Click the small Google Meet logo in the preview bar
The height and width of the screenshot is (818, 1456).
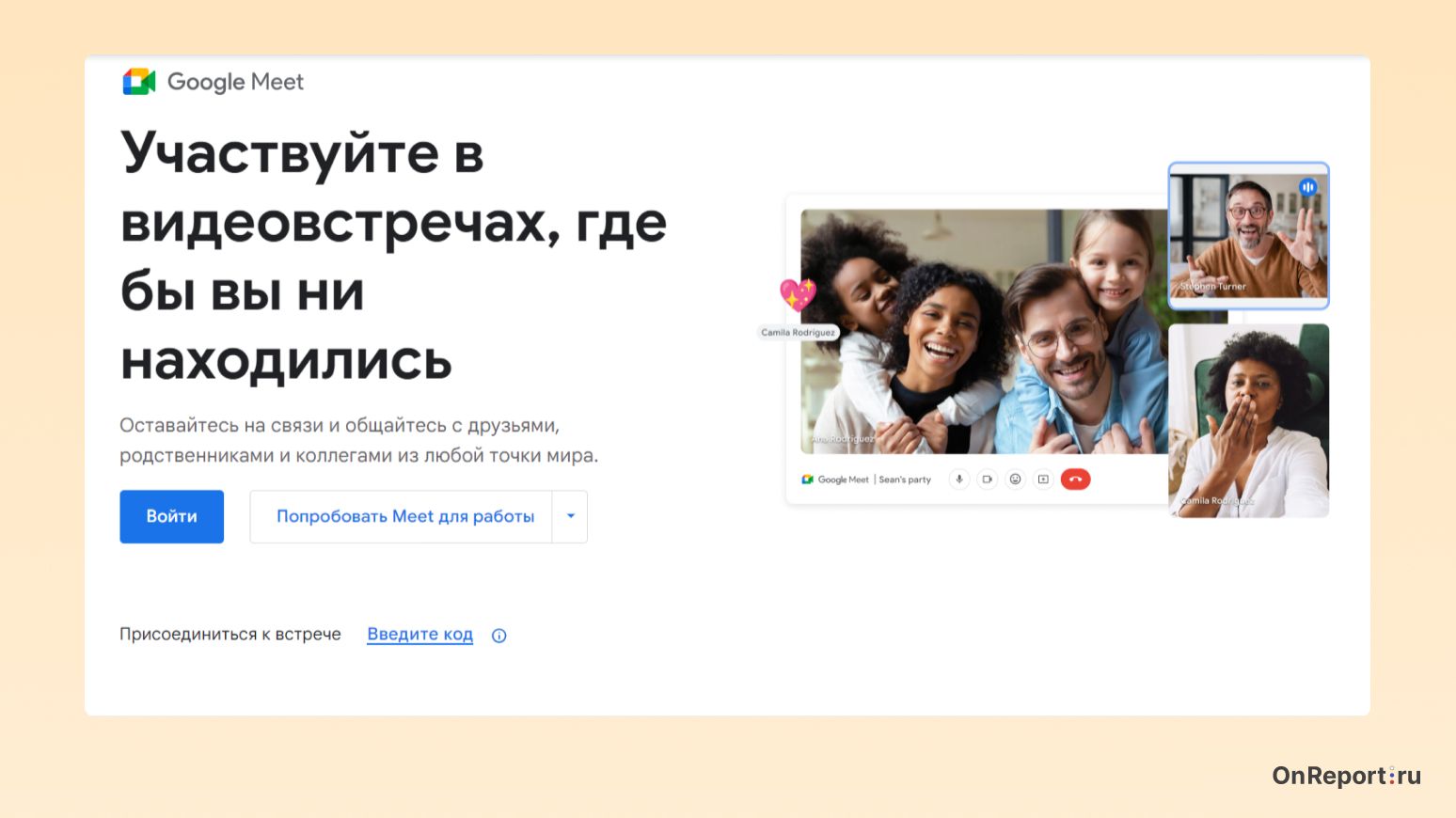(807, 480)
